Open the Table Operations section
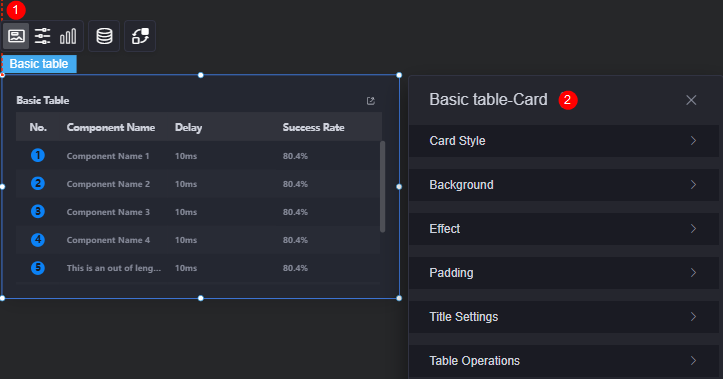This screenshot has width=723, height=379. pos(563,361)
